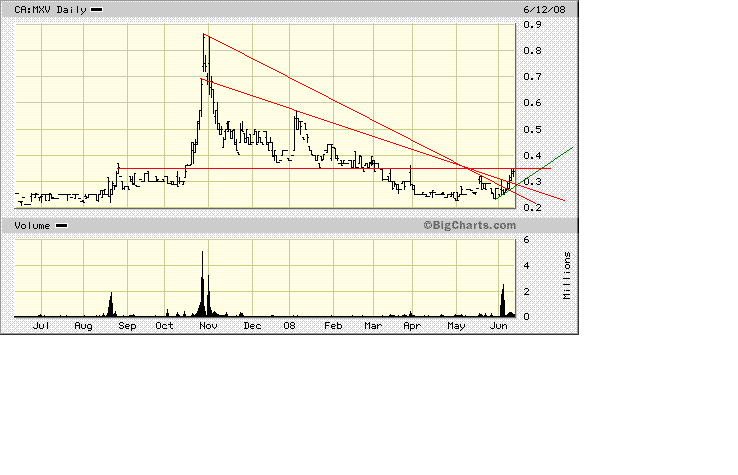Click the 0.4 price axis label
The width and height of the screenshot is (738, 475).
[x=532, y=156]
